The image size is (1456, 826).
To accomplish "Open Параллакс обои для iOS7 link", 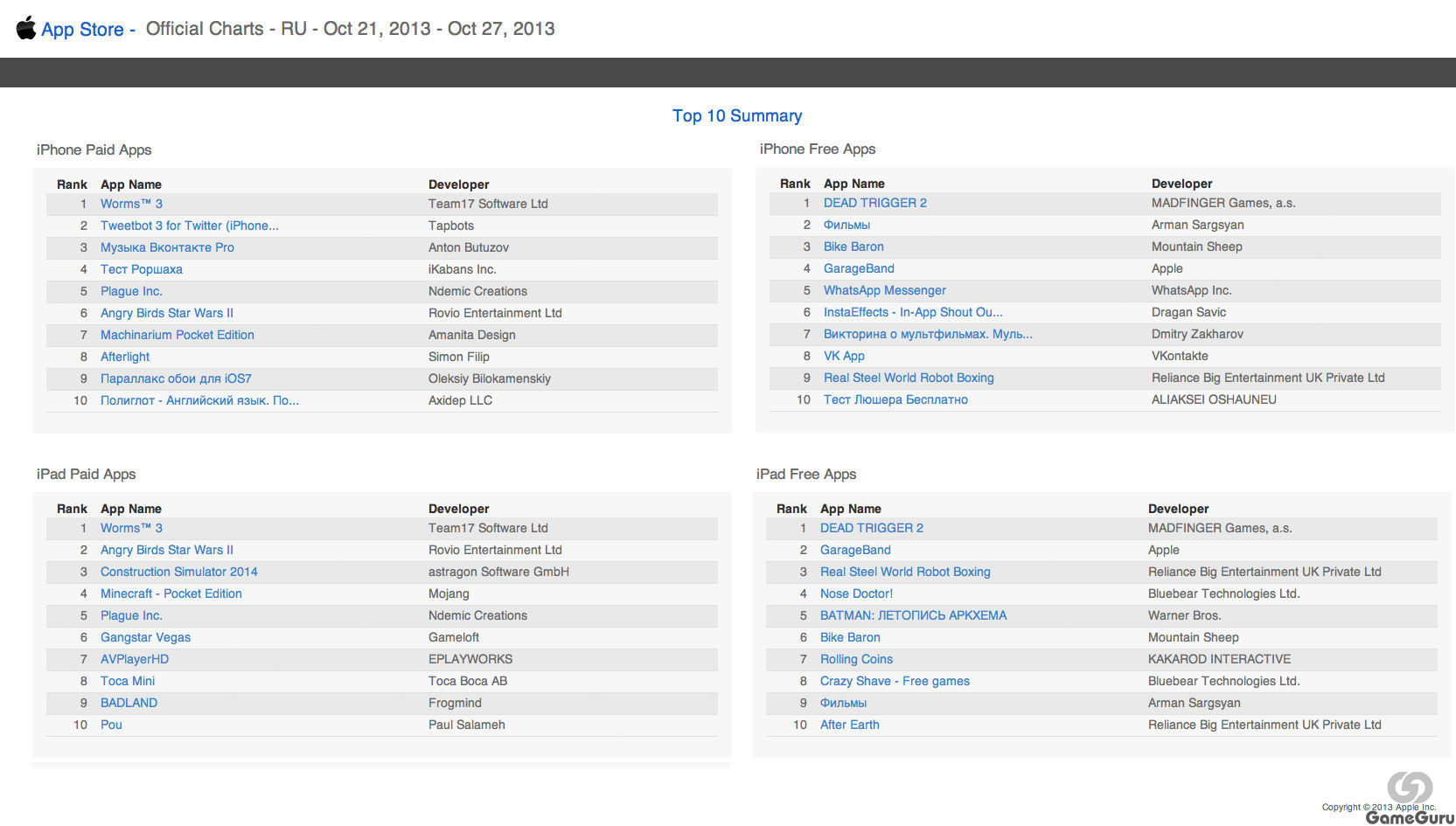I will coord(176,378).
